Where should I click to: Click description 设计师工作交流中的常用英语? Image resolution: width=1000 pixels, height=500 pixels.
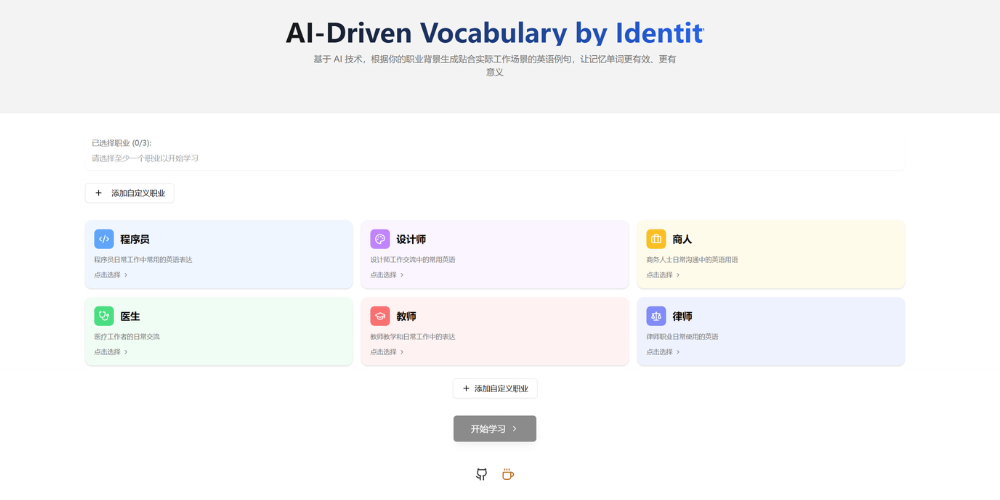coord(413,260)
